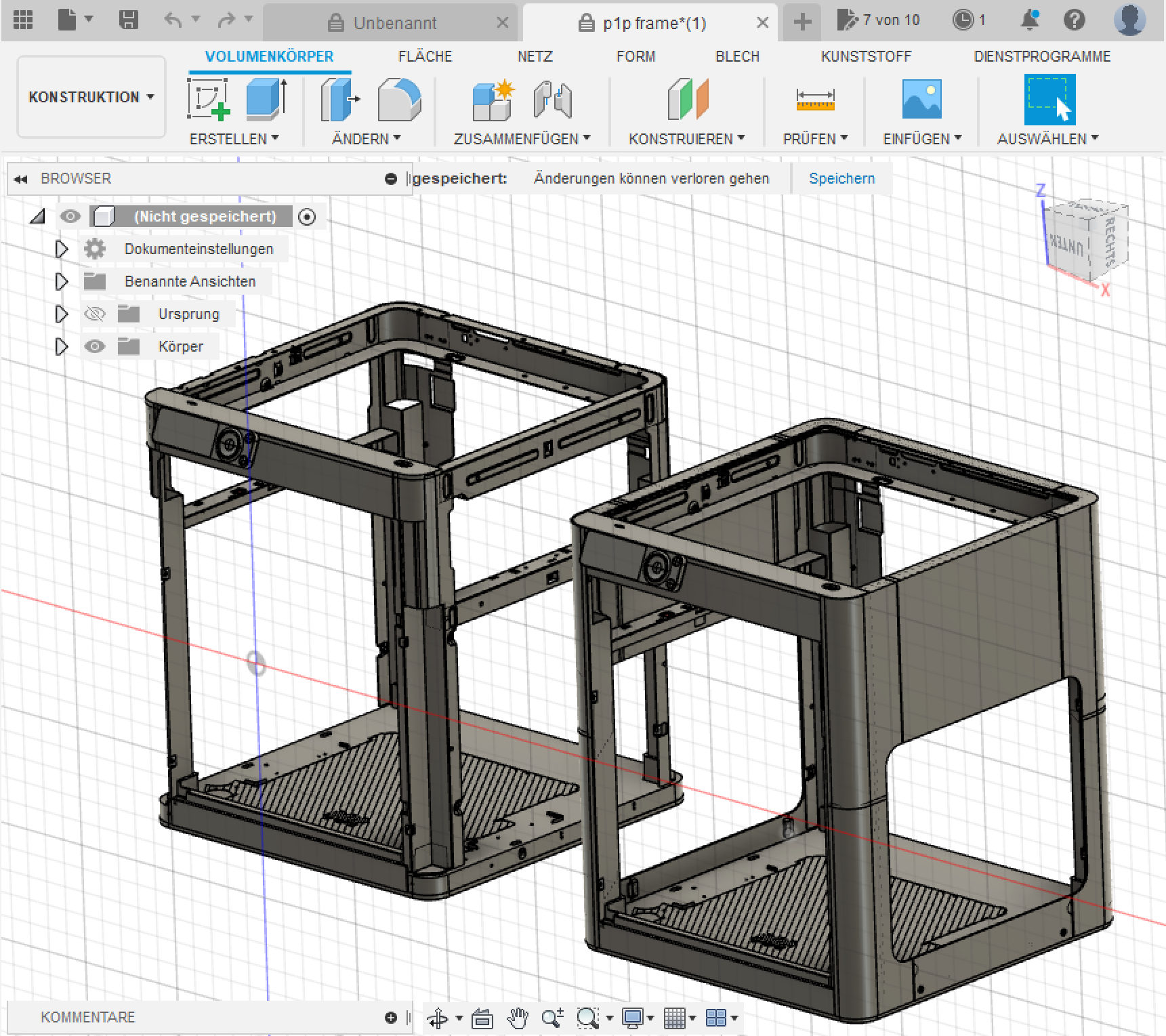Click the Joint tool icon
Image resolution: width=1166 pixels, height=1036 pixels.
[552, 100]
